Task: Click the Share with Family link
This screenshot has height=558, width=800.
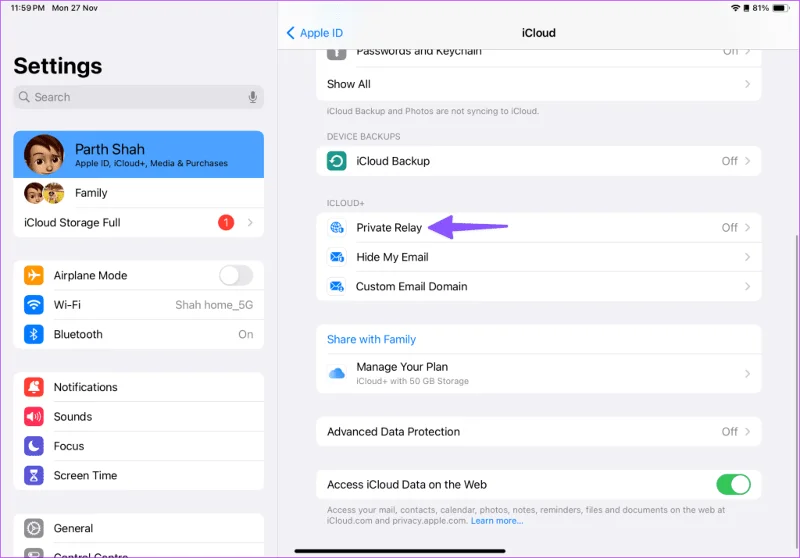Action: (371, 340)
